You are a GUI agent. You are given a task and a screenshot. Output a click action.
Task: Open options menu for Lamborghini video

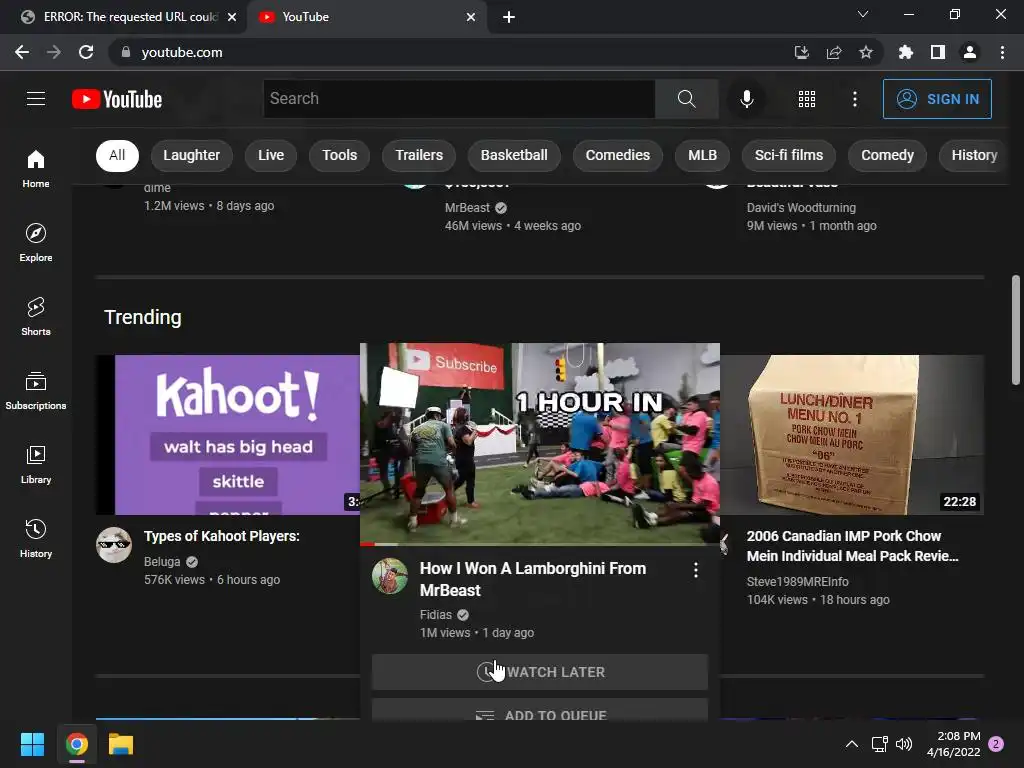tap(696, 569)
